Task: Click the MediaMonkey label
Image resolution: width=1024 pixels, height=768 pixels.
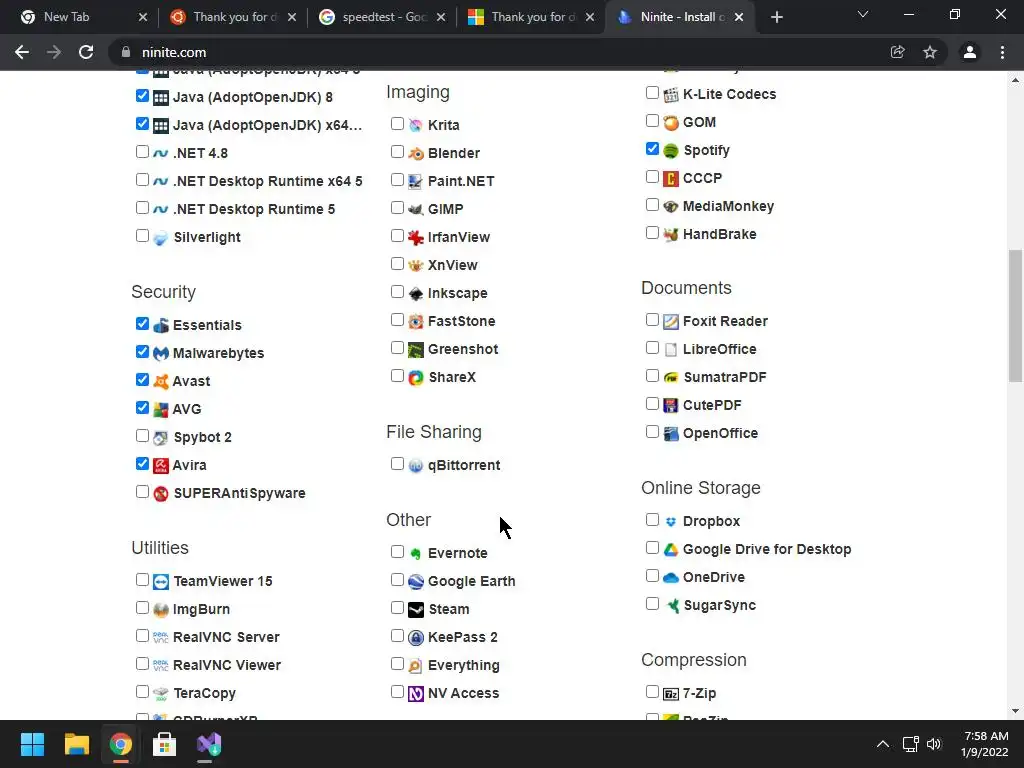Action: point(728,206)
